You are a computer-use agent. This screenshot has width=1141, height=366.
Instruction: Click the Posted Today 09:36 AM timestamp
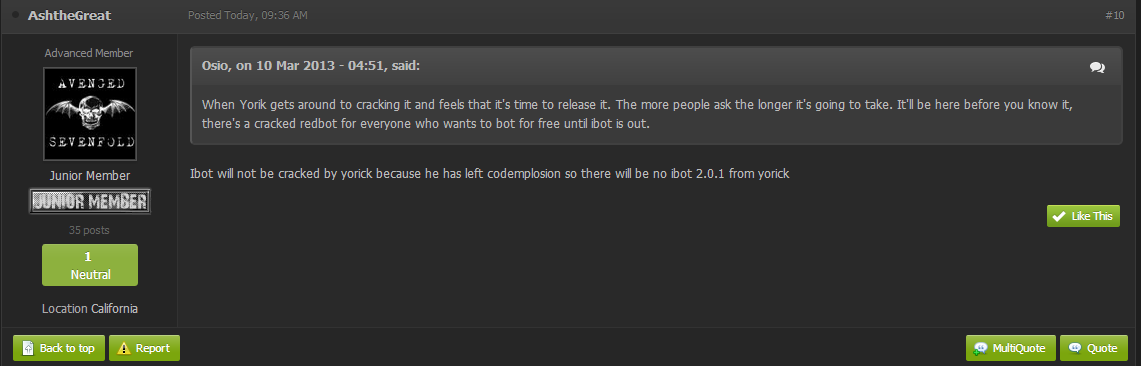[x=247, y=15]
